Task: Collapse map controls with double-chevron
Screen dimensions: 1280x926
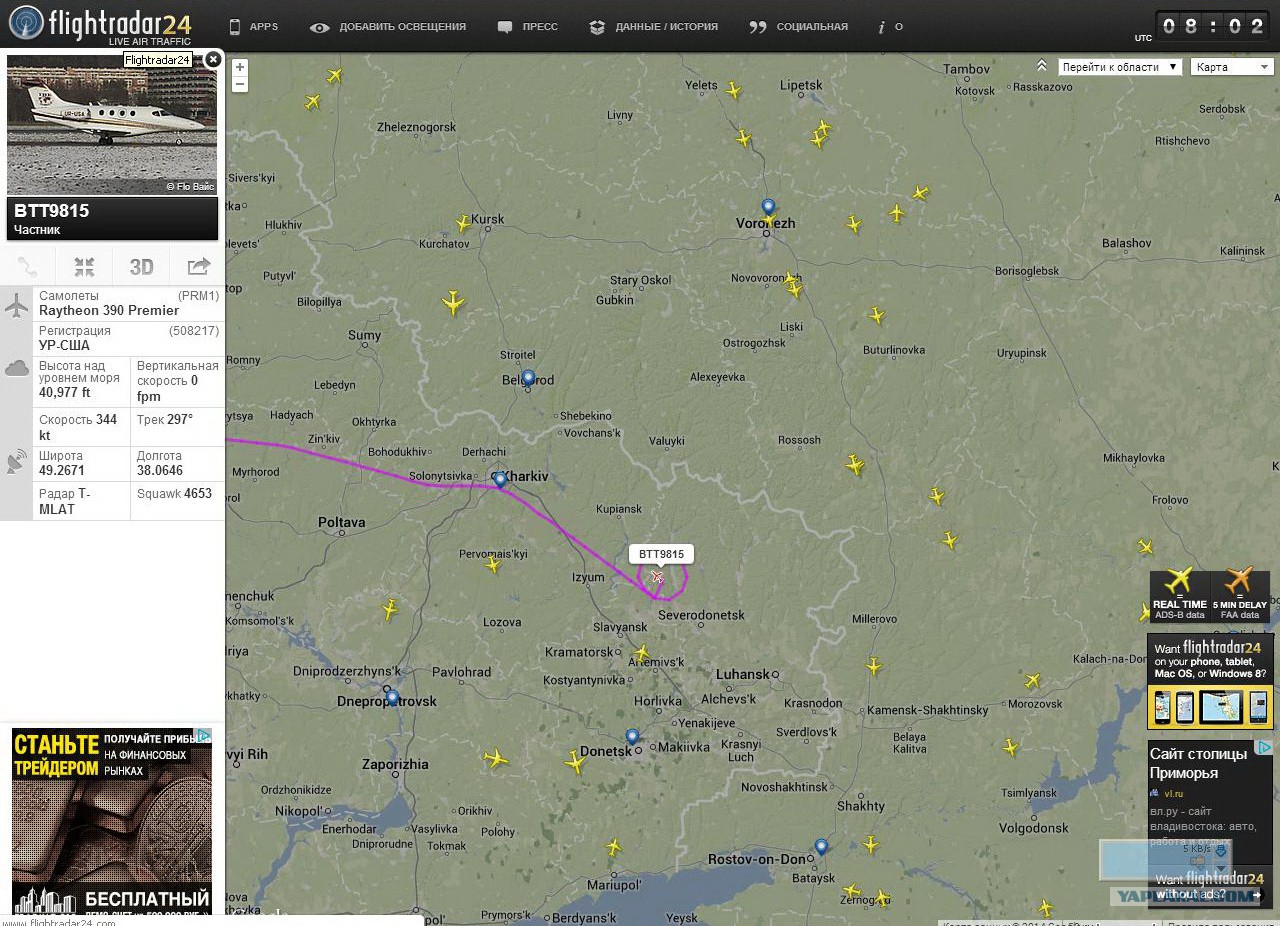Action: pyautogui.click(x=1042, y=66)
